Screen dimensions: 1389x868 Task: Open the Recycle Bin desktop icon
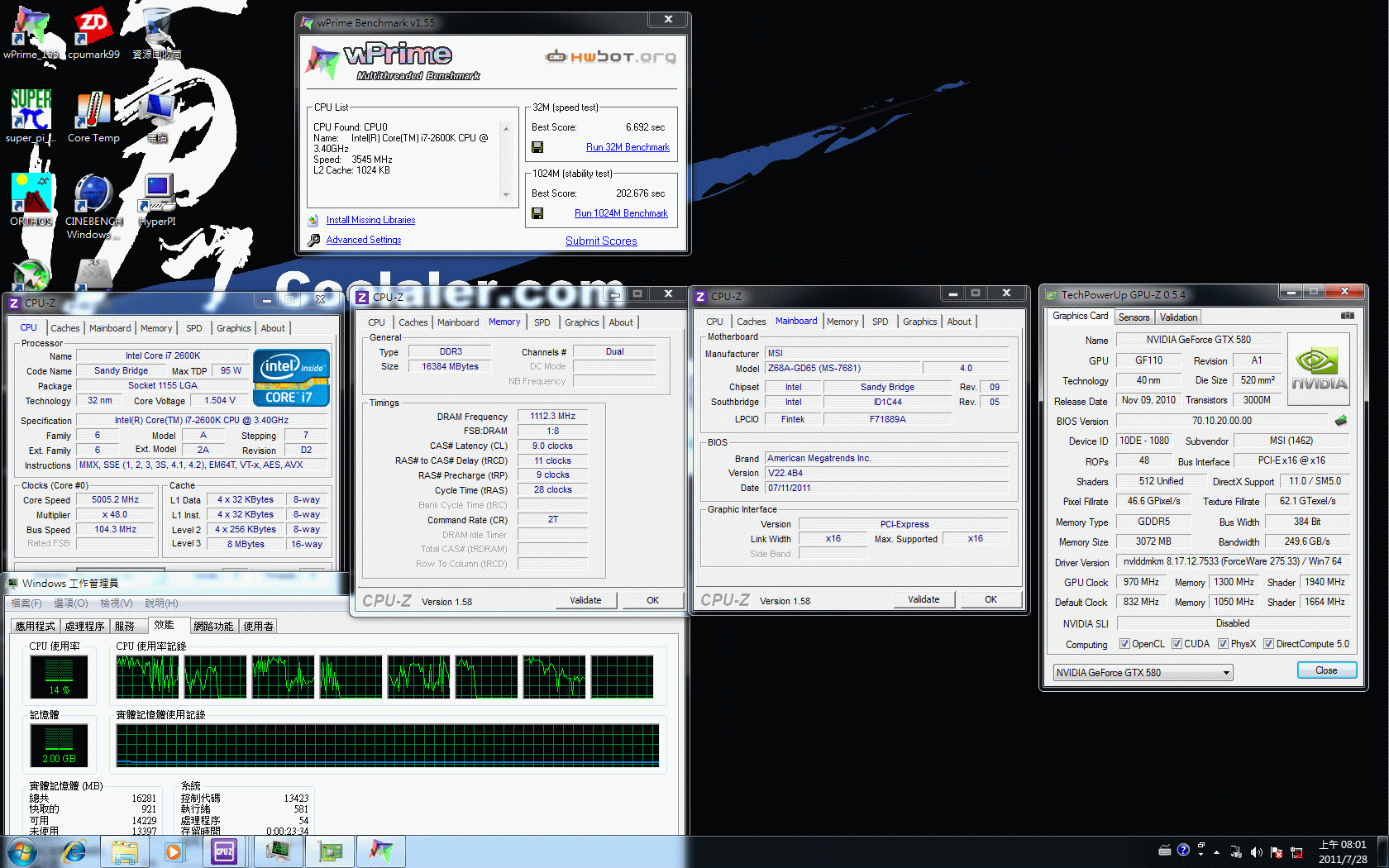point(157,33)
